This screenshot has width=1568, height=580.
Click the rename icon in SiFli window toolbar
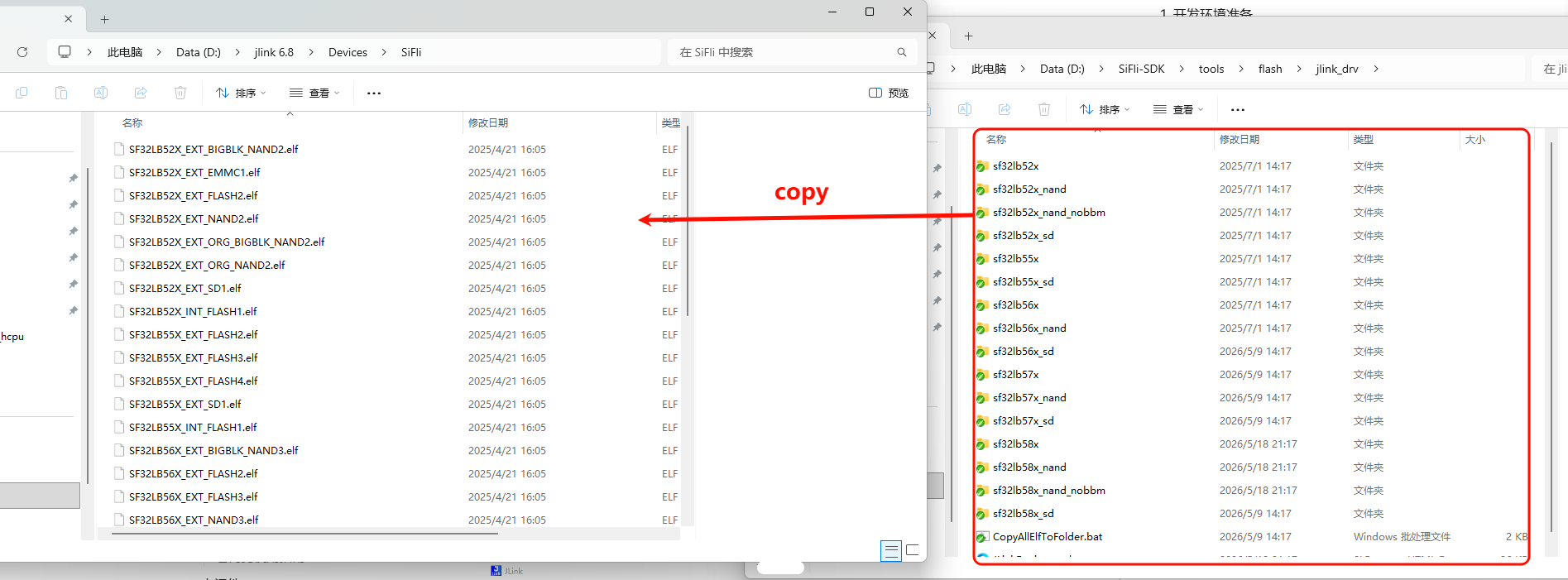(x=101, y=93)
